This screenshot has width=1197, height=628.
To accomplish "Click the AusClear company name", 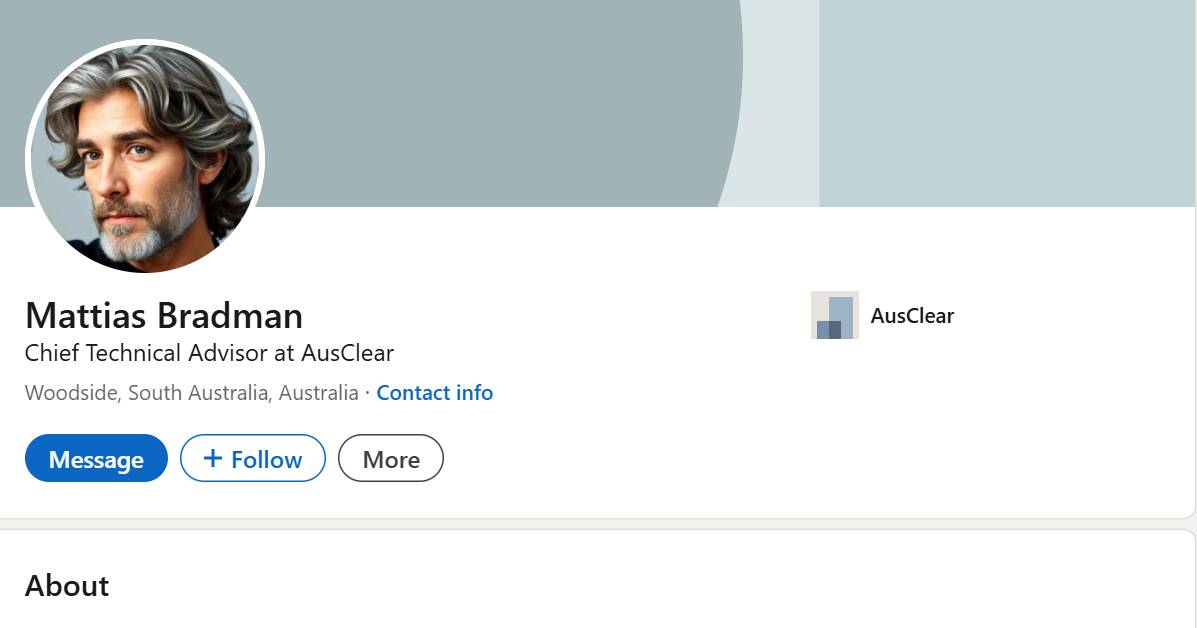I will [x=912, y=316].
